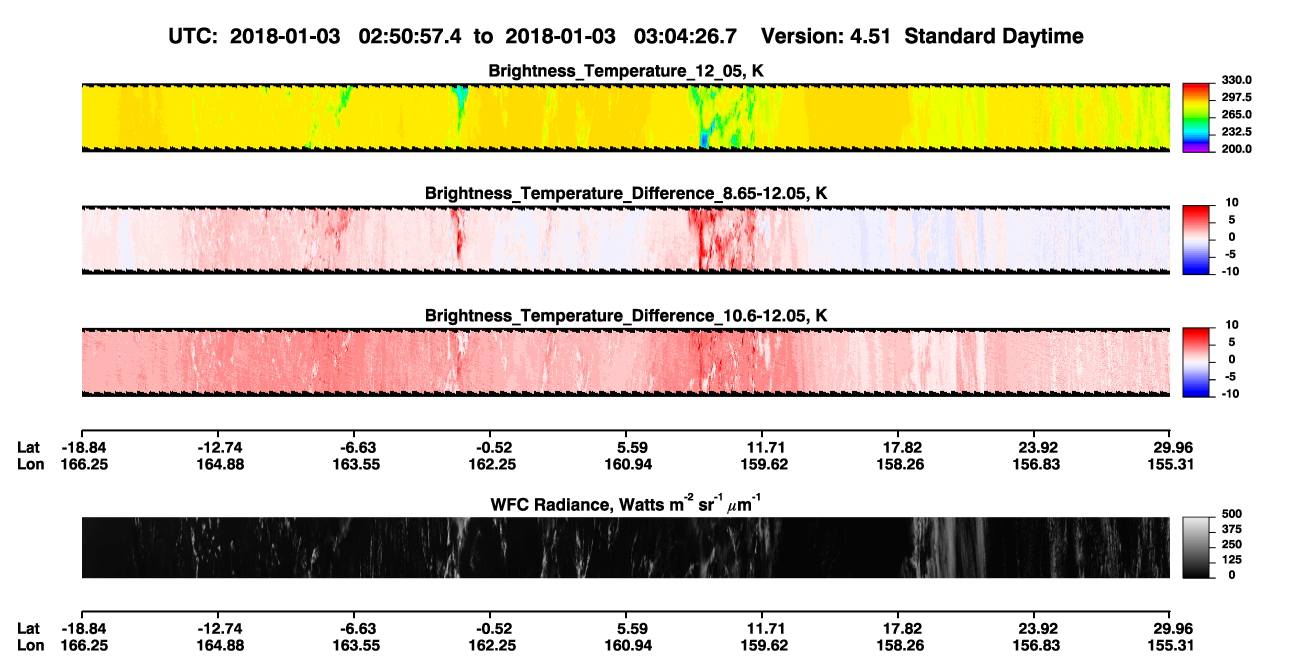
Task: Select the Brightness_Temperature_Difference_8.65-12.05, K title
Action: (626, 193)
